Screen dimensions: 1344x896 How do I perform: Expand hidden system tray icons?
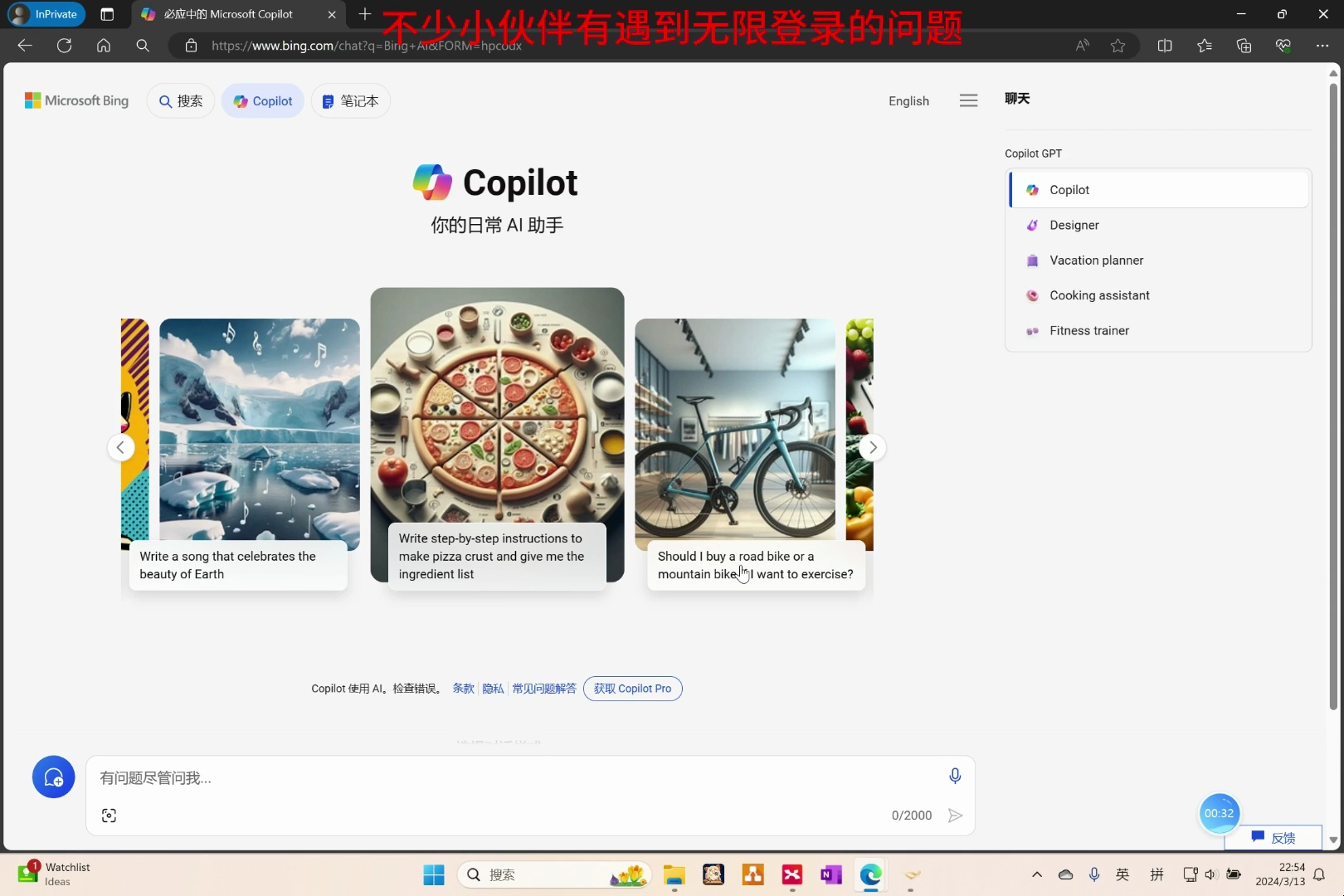pos(1036,874)
